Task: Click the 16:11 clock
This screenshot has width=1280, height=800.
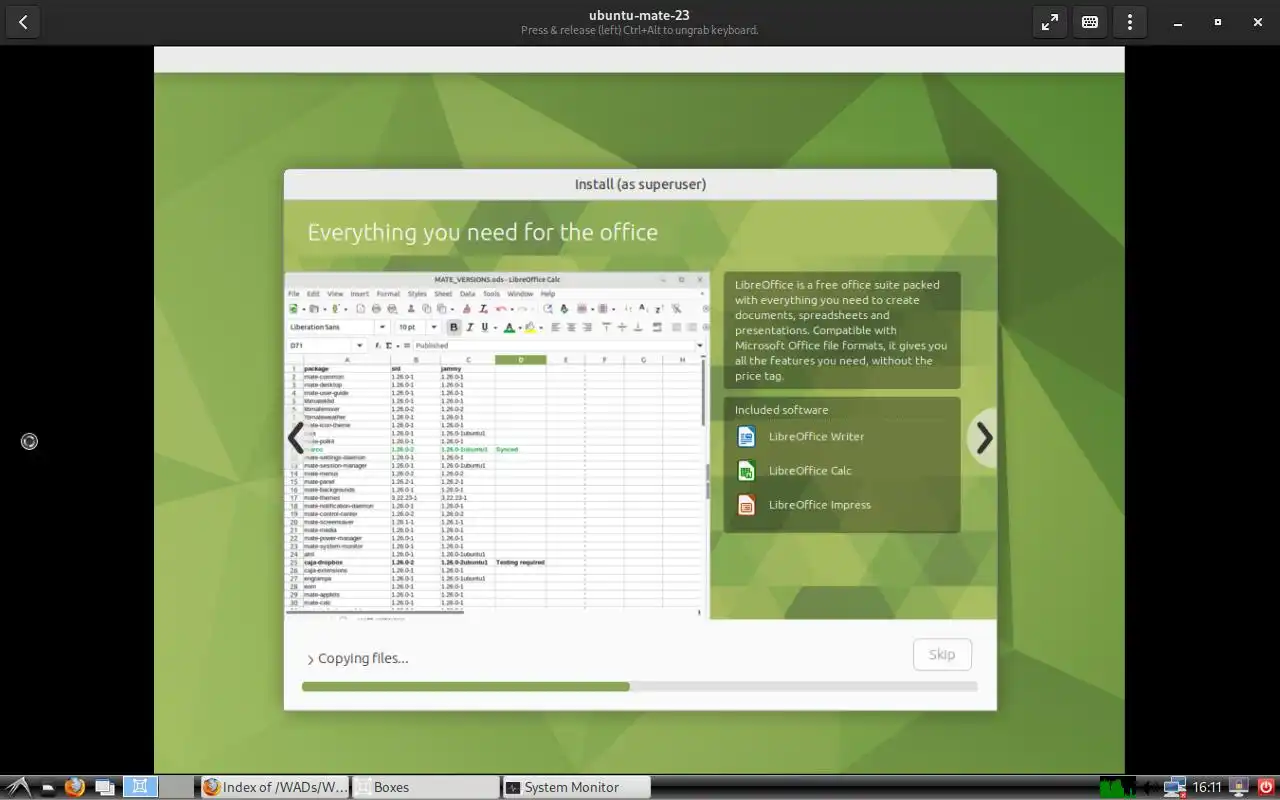Action: click(x=1208, y=788)
